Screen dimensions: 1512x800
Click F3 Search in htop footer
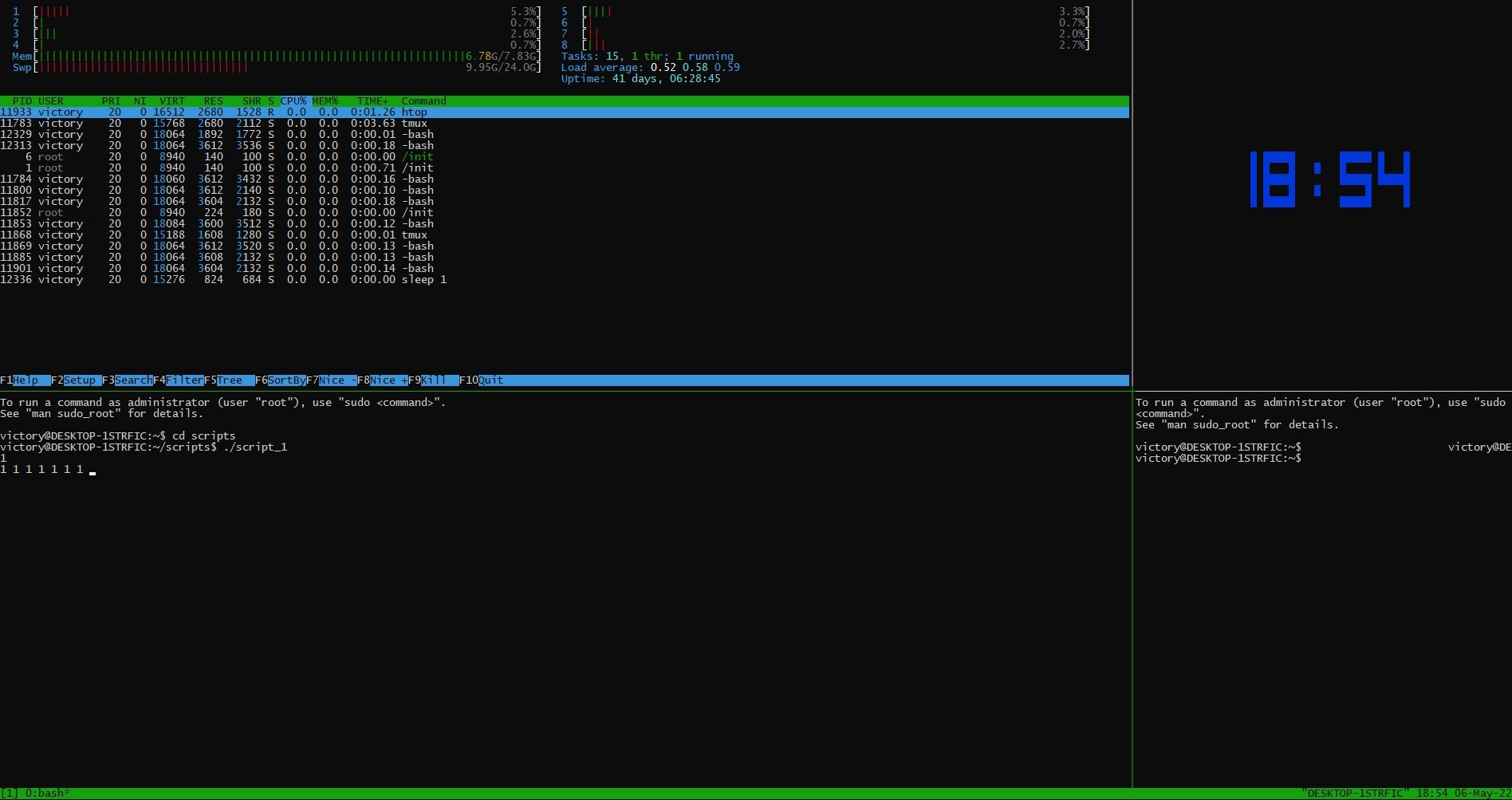click(132, 380)
